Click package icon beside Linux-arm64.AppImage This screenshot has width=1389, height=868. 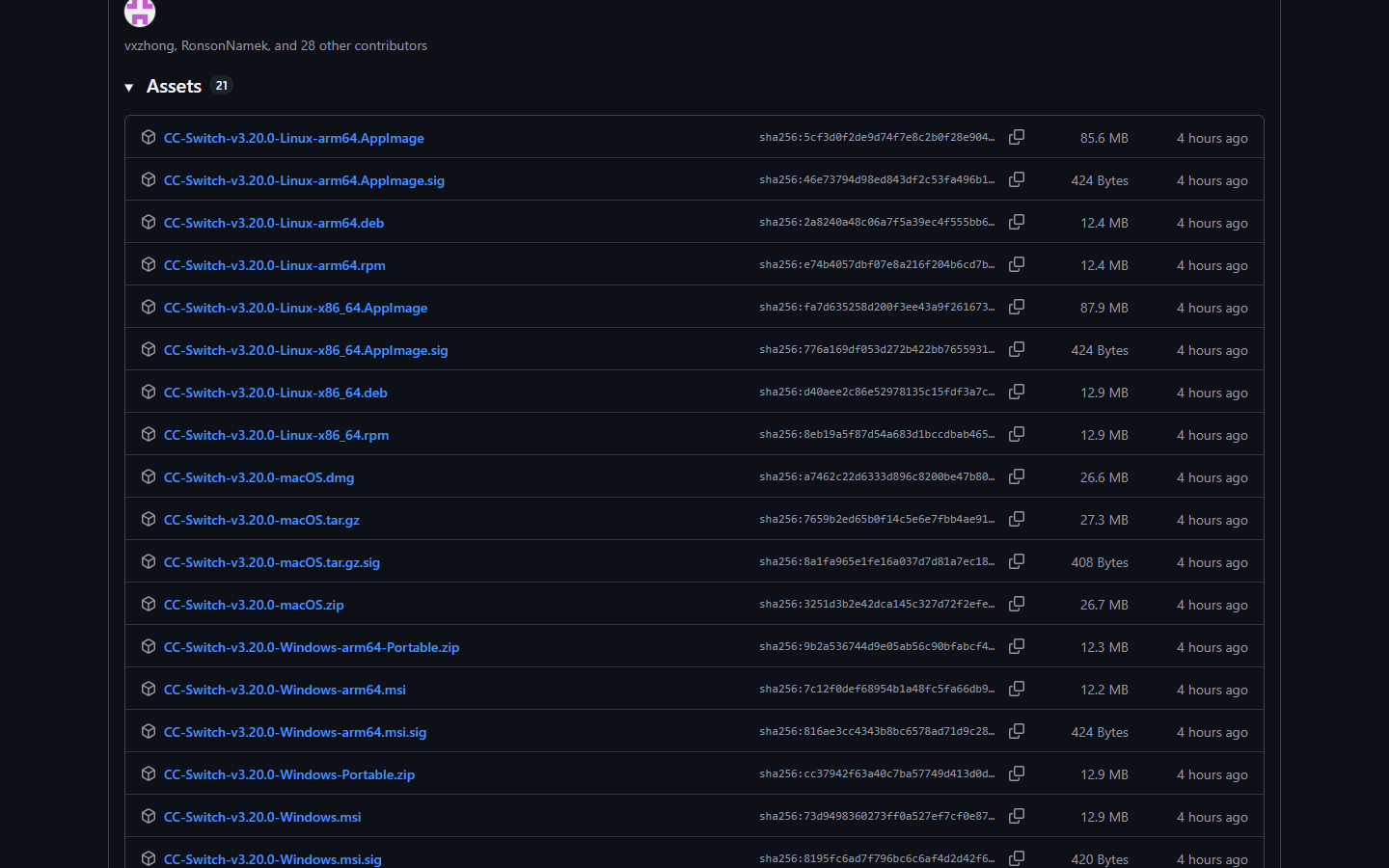(149, 137)
